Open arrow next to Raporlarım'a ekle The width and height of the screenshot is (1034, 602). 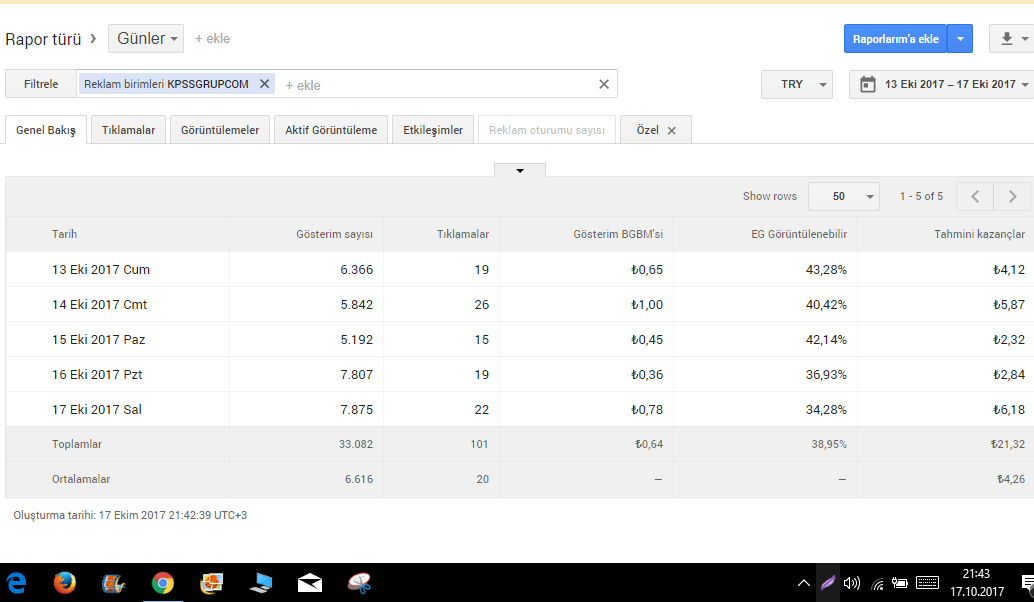[959, 39]
